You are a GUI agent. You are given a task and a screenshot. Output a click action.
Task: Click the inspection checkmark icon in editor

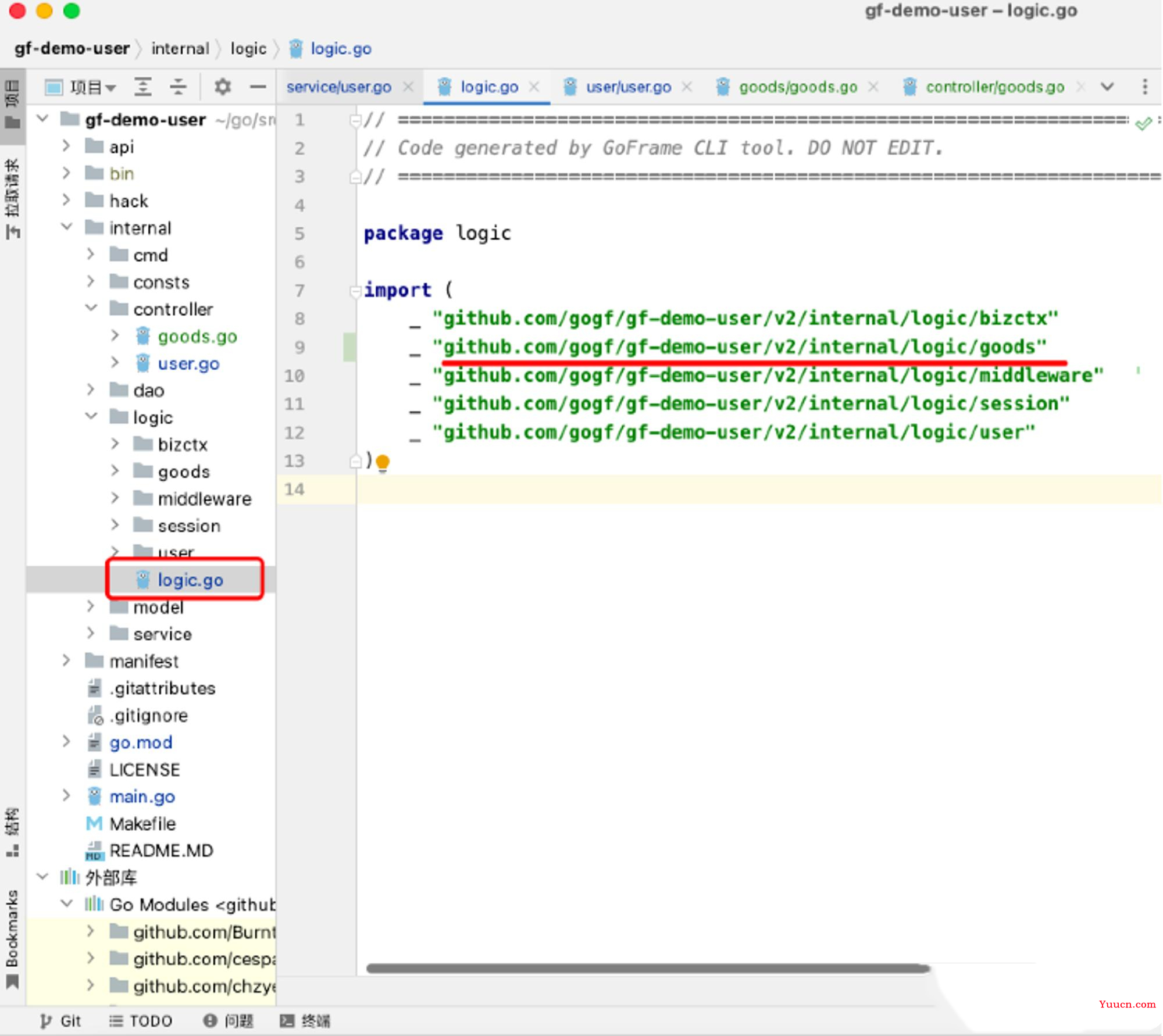click(1143, 123)
